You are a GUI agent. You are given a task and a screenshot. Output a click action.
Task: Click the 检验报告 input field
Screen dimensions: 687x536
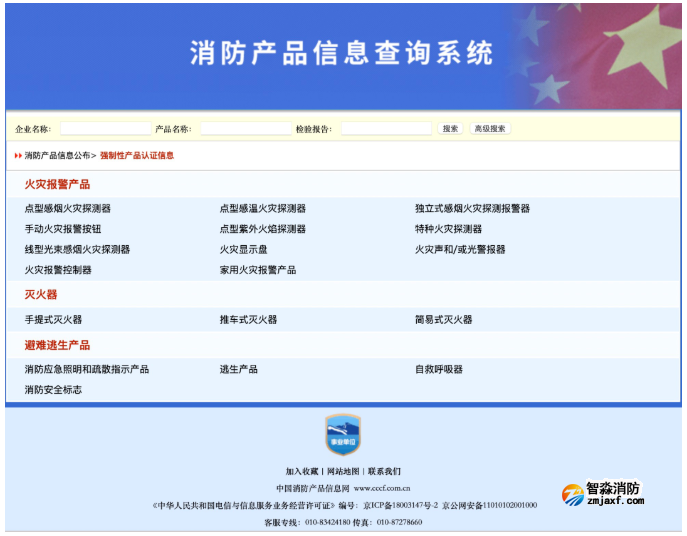tap(385, 129)
